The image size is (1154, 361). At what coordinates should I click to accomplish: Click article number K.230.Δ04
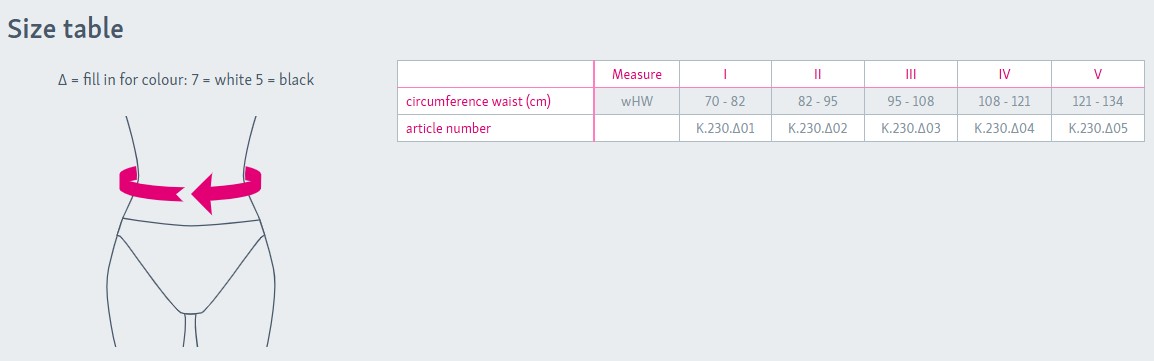tap(1004, 129)
